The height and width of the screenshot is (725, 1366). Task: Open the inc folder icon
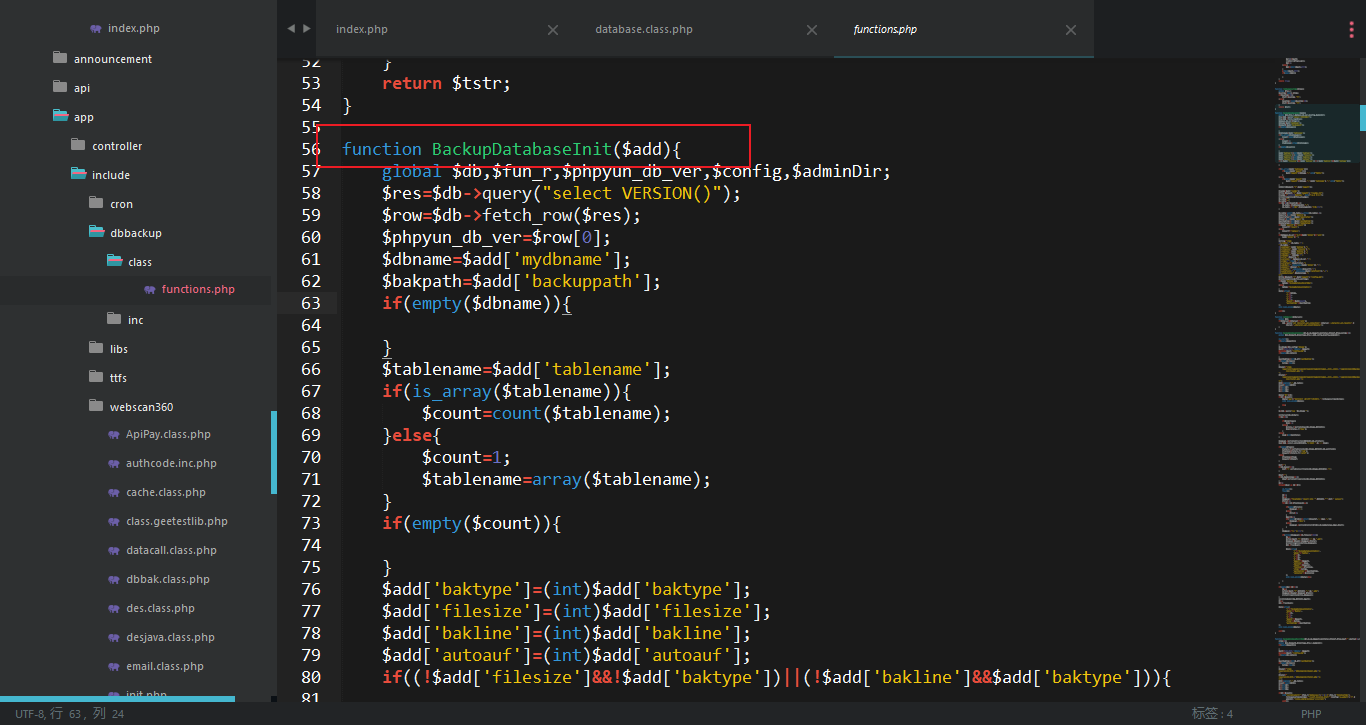[x=114, y=319]
